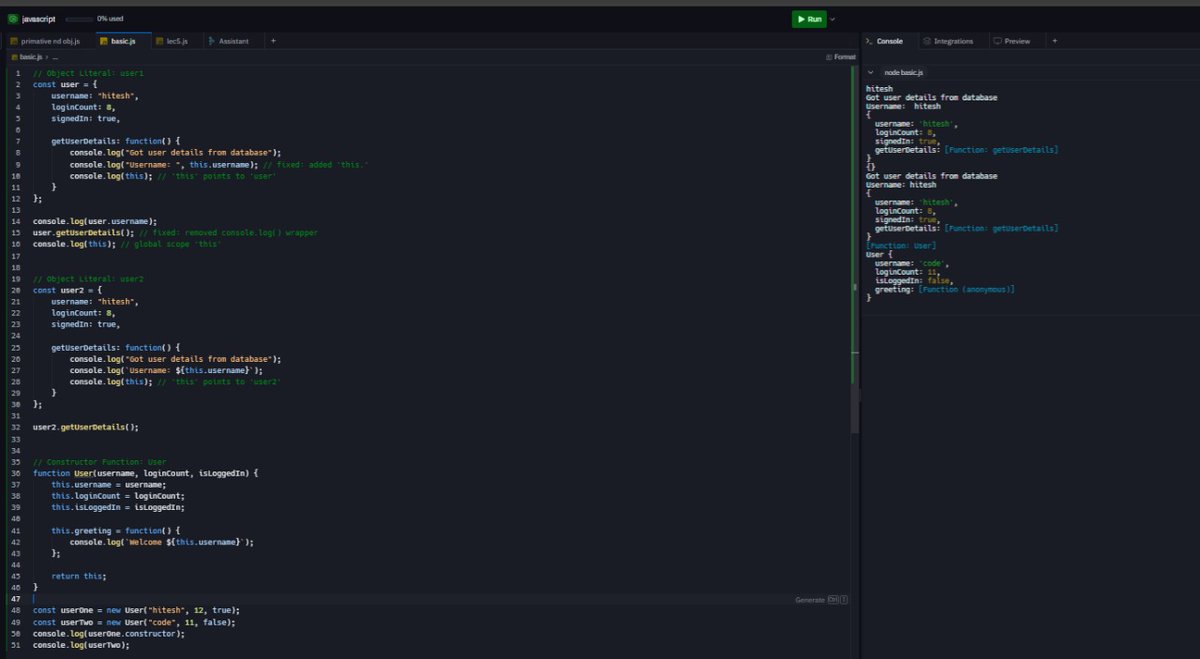Click the green Run button
This screenshot has width=1200, height=659.
pos(809,19)
